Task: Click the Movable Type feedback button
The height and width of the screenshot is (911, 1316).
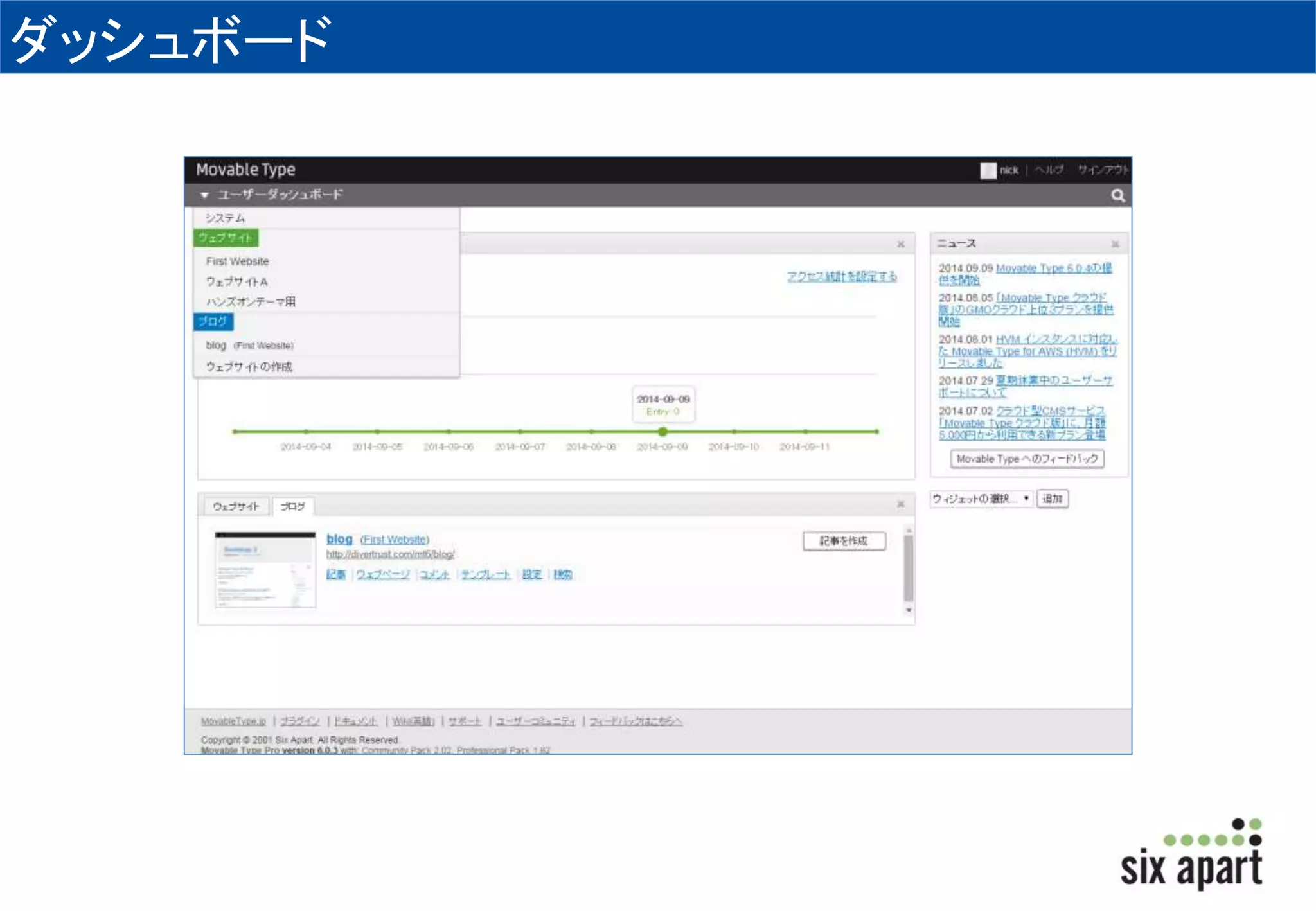Action: (x=1026, y=459)
